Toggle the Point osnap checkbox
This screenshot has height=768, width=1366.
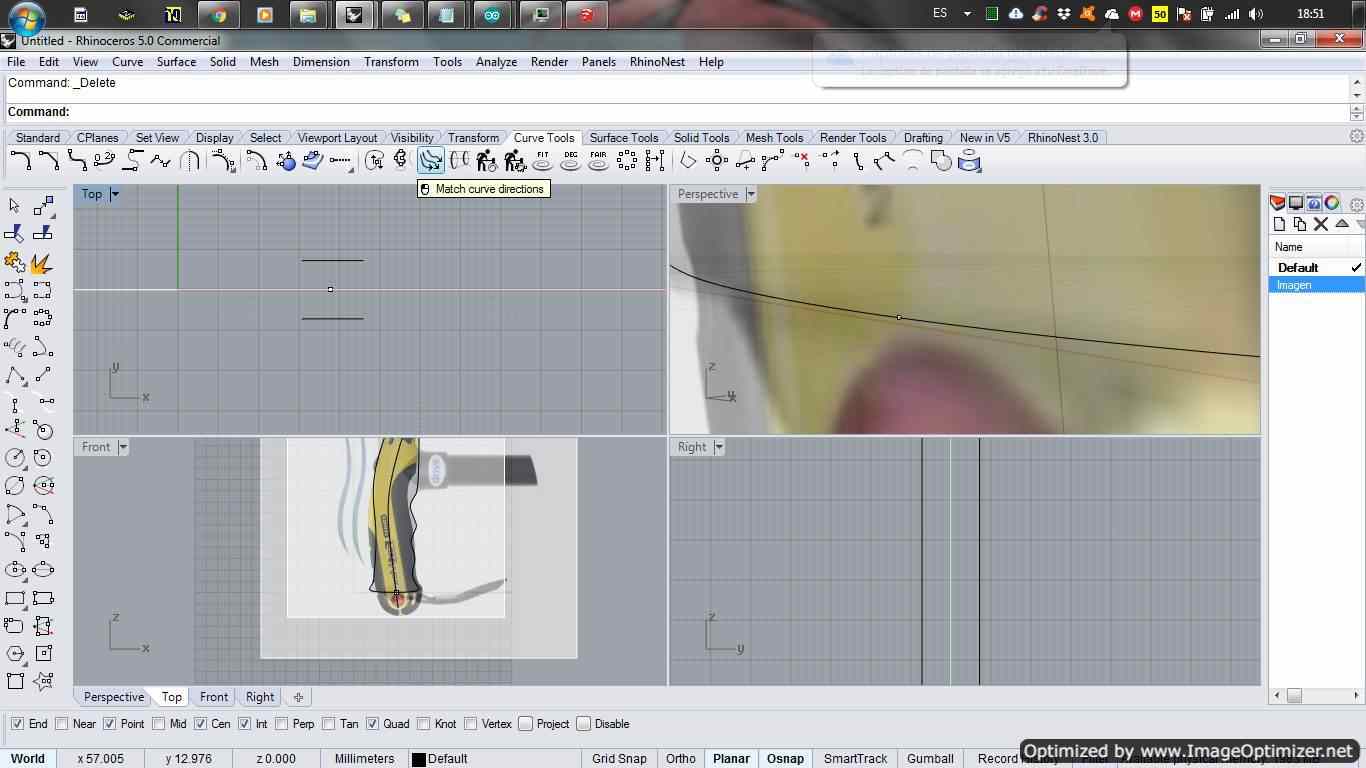(110, 724)
